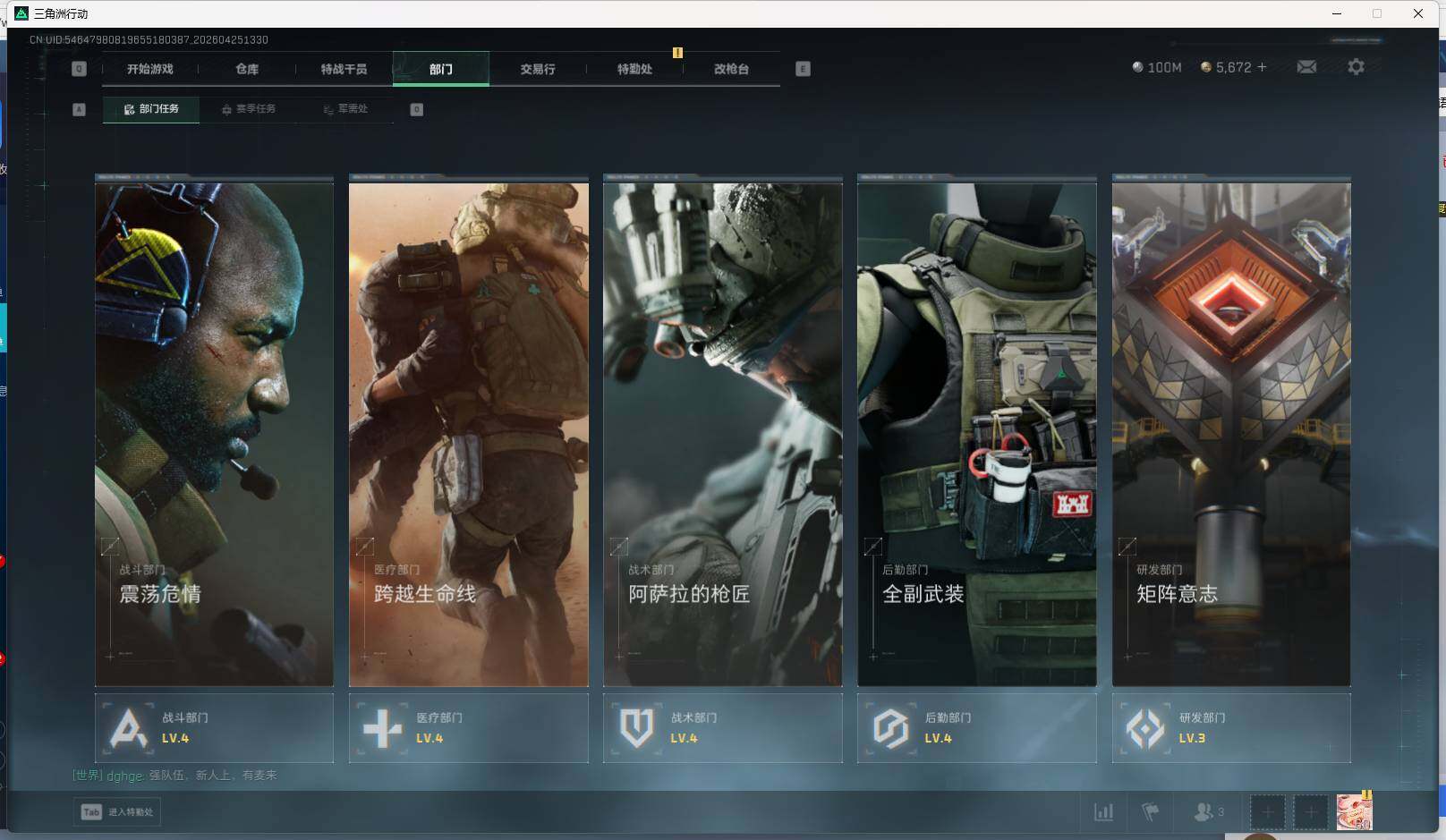Viewport: 1446px width, 840px height.
Task: Click the silver coin currency icon
Action: [1137, 67]
